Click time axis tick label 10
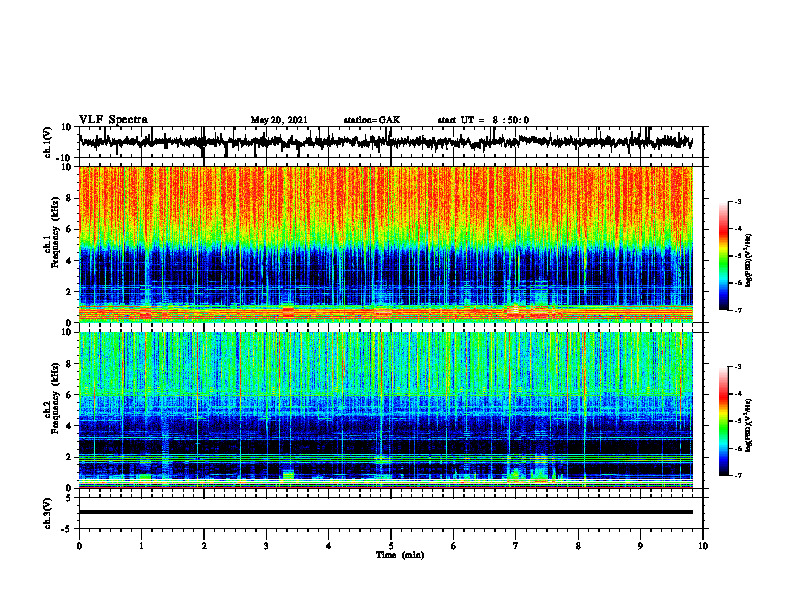 click(x=703, y=546)
